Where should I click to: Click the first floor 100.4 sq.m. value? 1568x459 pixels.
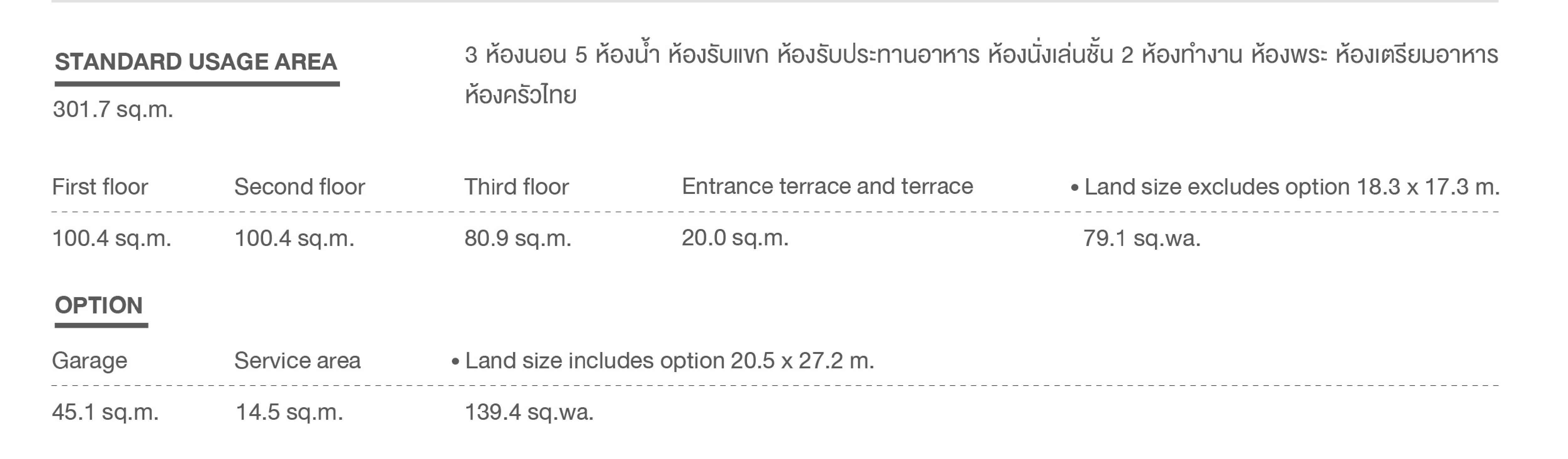111,238
